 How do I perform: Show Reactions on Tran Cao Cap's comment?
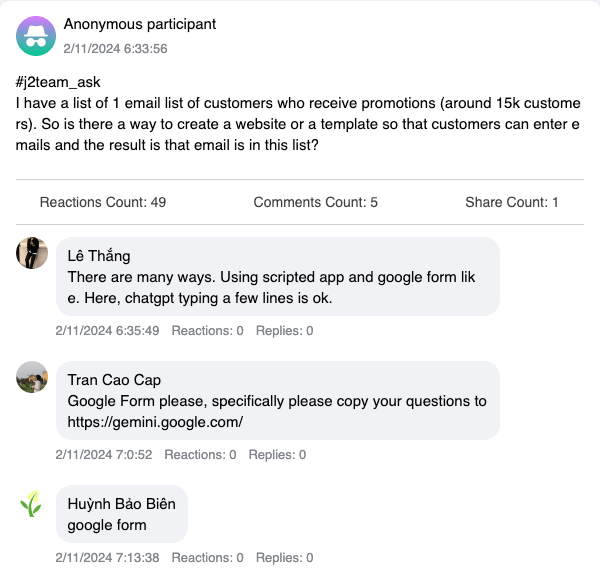[200, 454]
